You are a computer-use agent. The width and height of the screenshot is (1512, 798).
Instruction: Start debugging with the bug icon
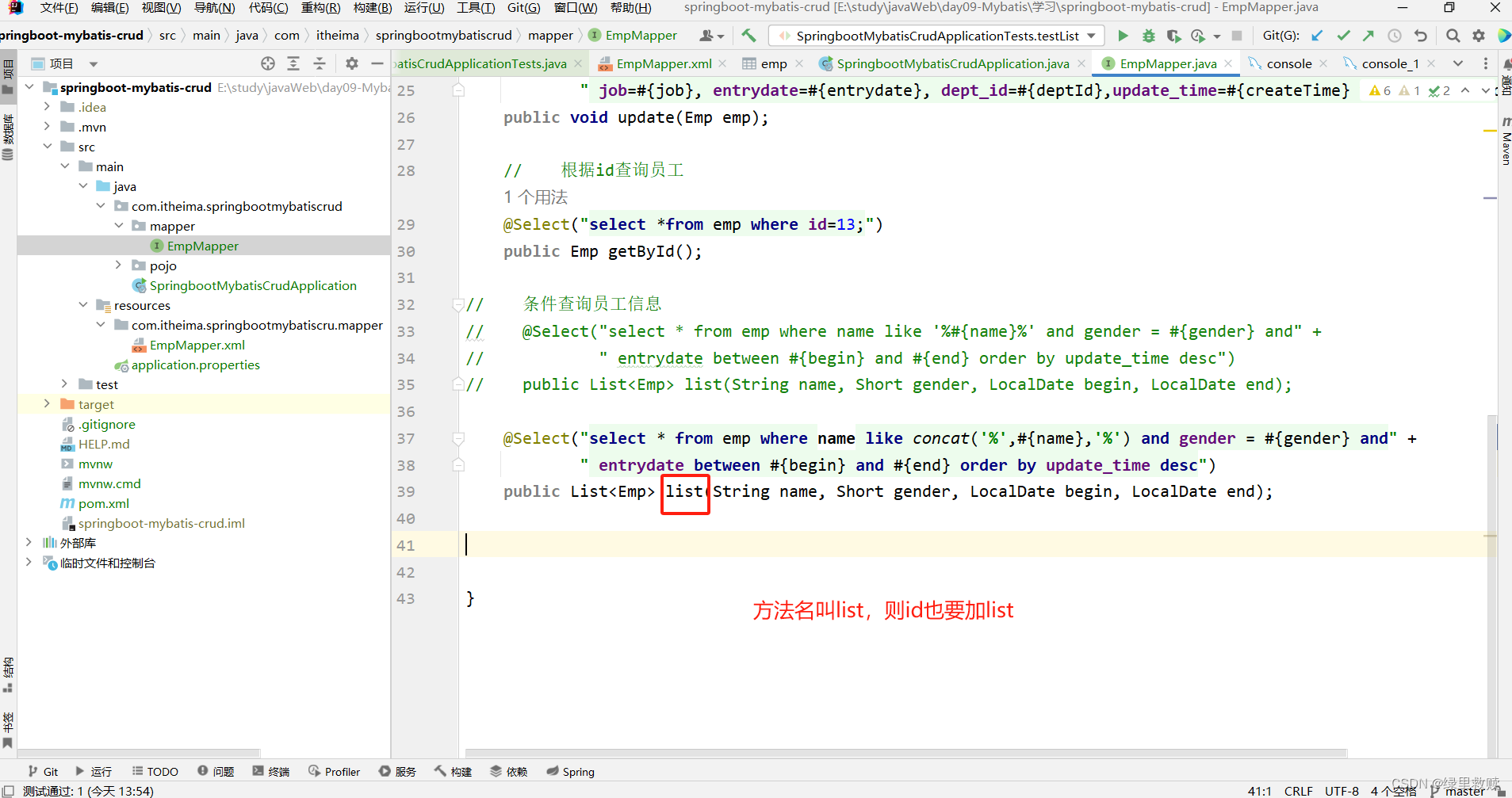click(x=1150, y=36)
